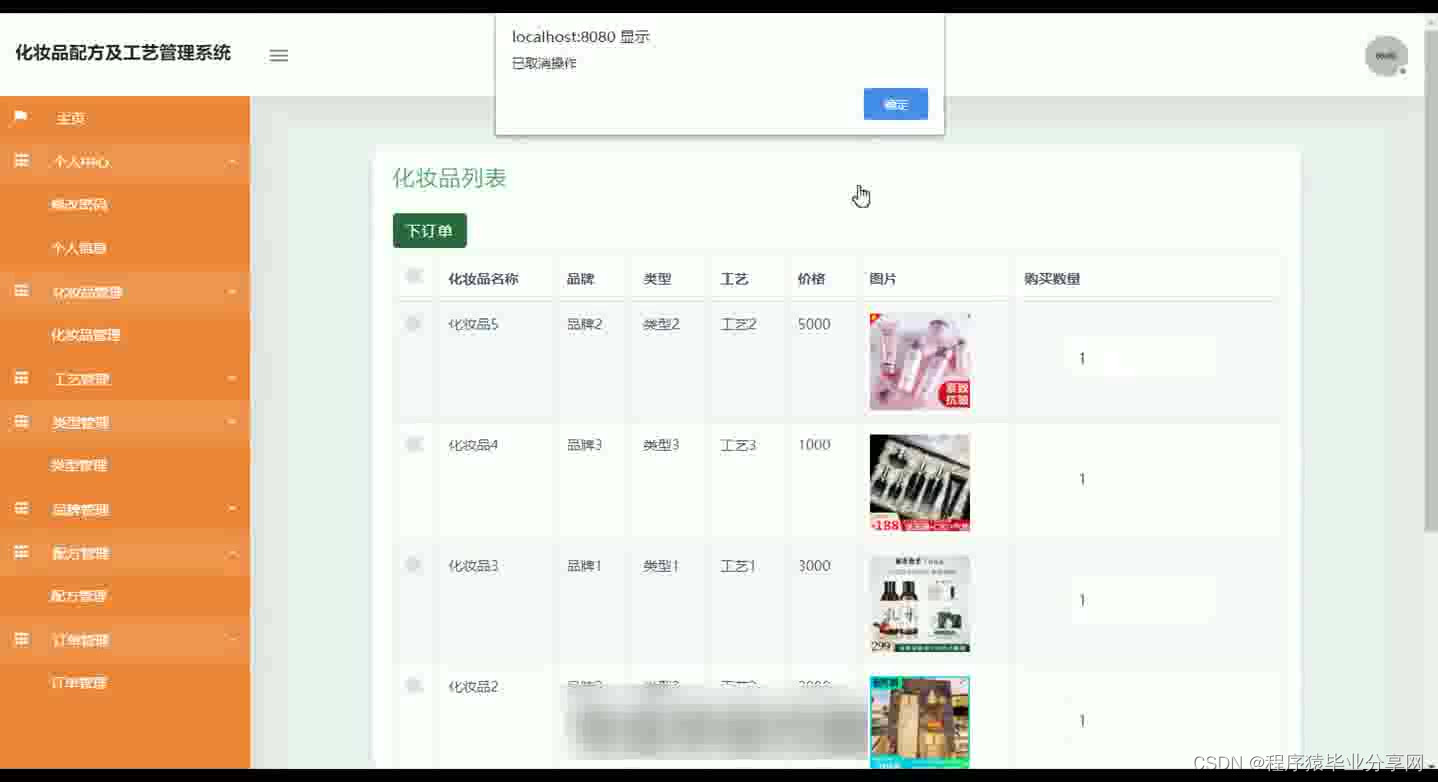Click the grid icon of the 化妆品管理 parent menu

click(x=21, y=291)
